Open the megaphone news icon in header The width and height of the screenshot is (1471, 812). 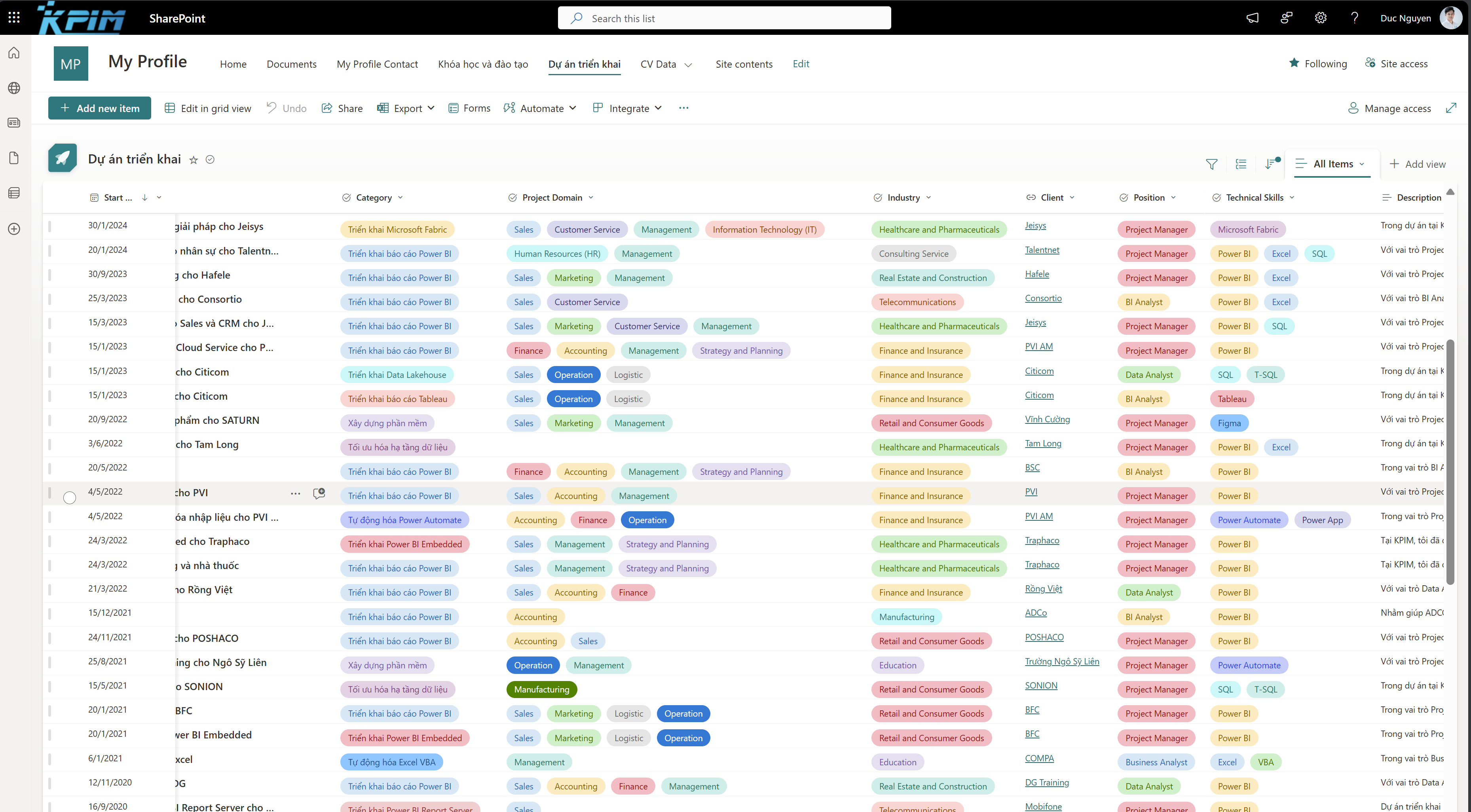(1252, 18)
